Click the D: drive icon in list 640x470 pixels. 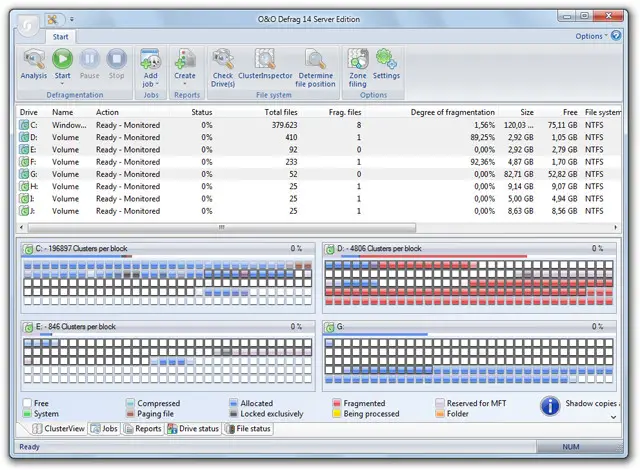click(24, 137)
